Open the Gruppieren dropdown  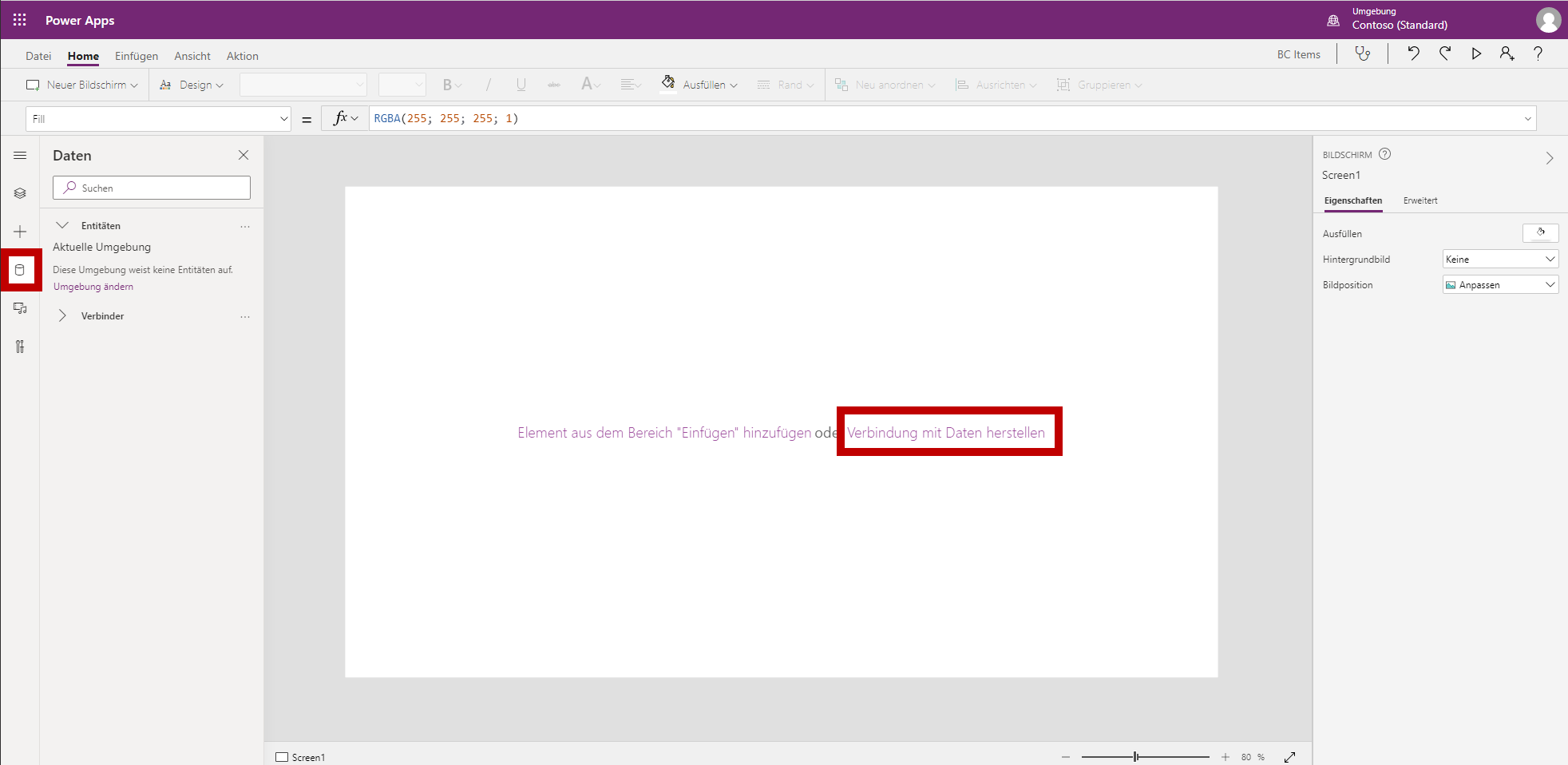tap(1099, 85)
